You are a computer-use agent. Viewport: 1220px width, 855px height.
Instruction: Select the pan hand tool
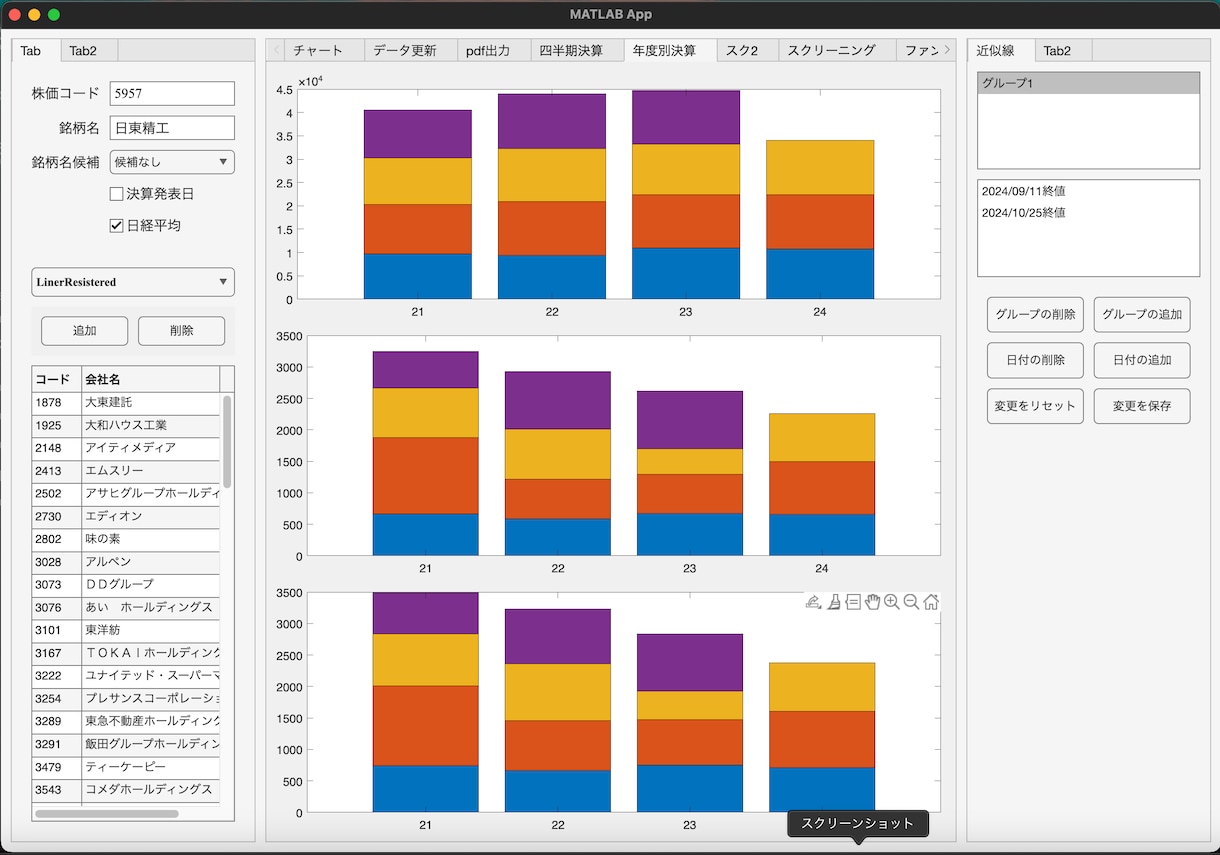click(x=872, y=602)
